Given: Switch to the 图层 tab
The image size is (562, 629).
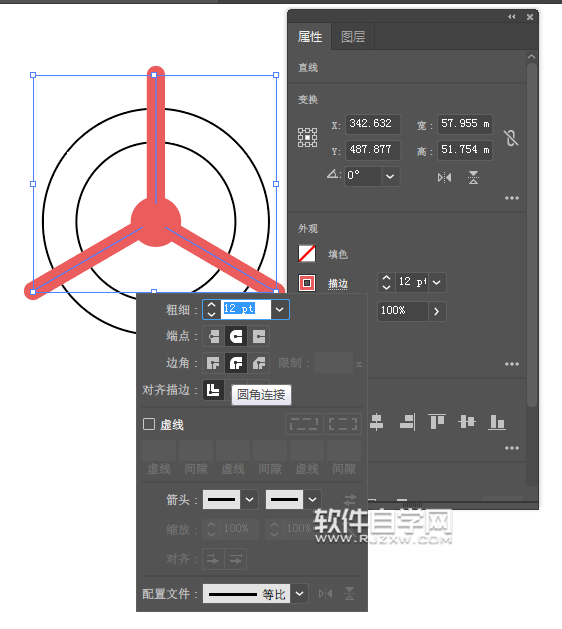Looking at the screenshot, I should 353,37.
